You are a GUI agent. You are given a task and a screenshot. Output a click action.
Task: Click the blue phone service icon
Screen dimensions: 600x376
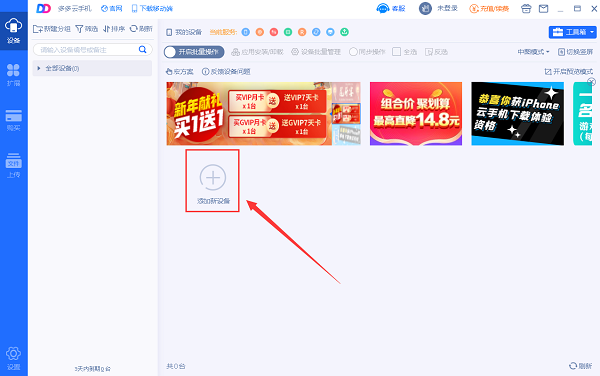(x=246, y=32)
